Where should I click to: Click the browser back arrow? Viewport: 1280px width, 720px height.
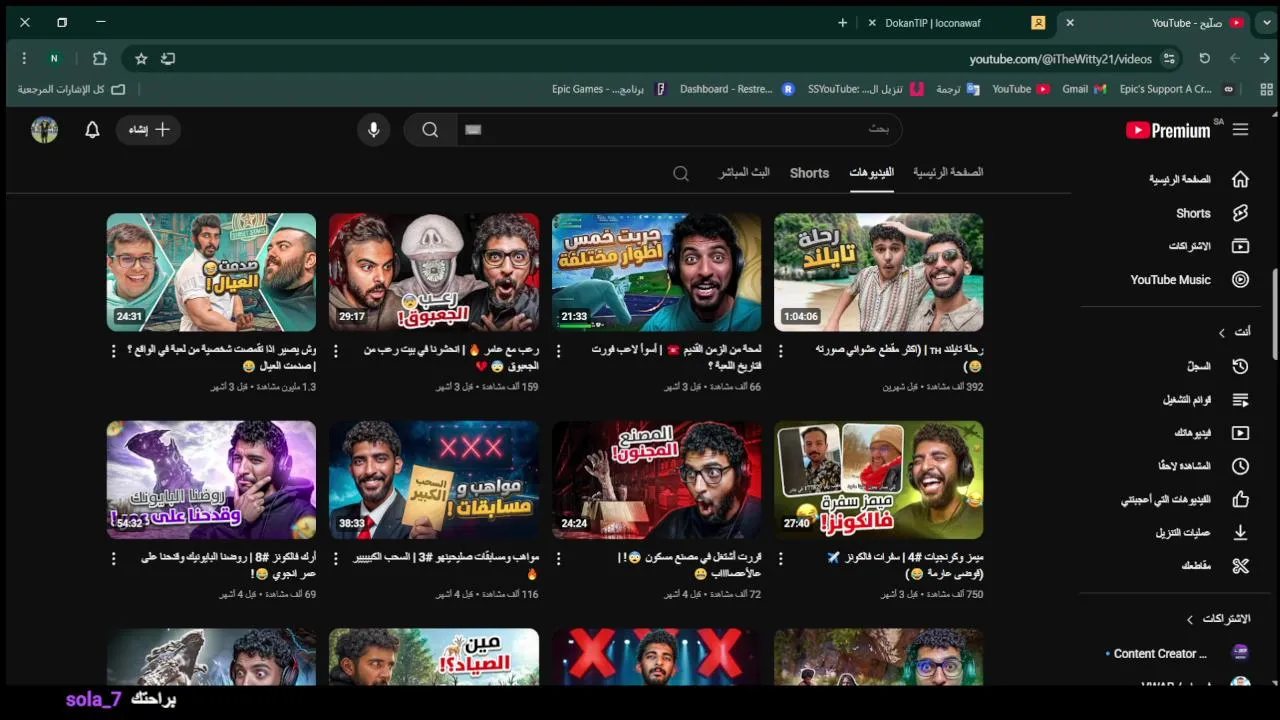[1234, 59]
